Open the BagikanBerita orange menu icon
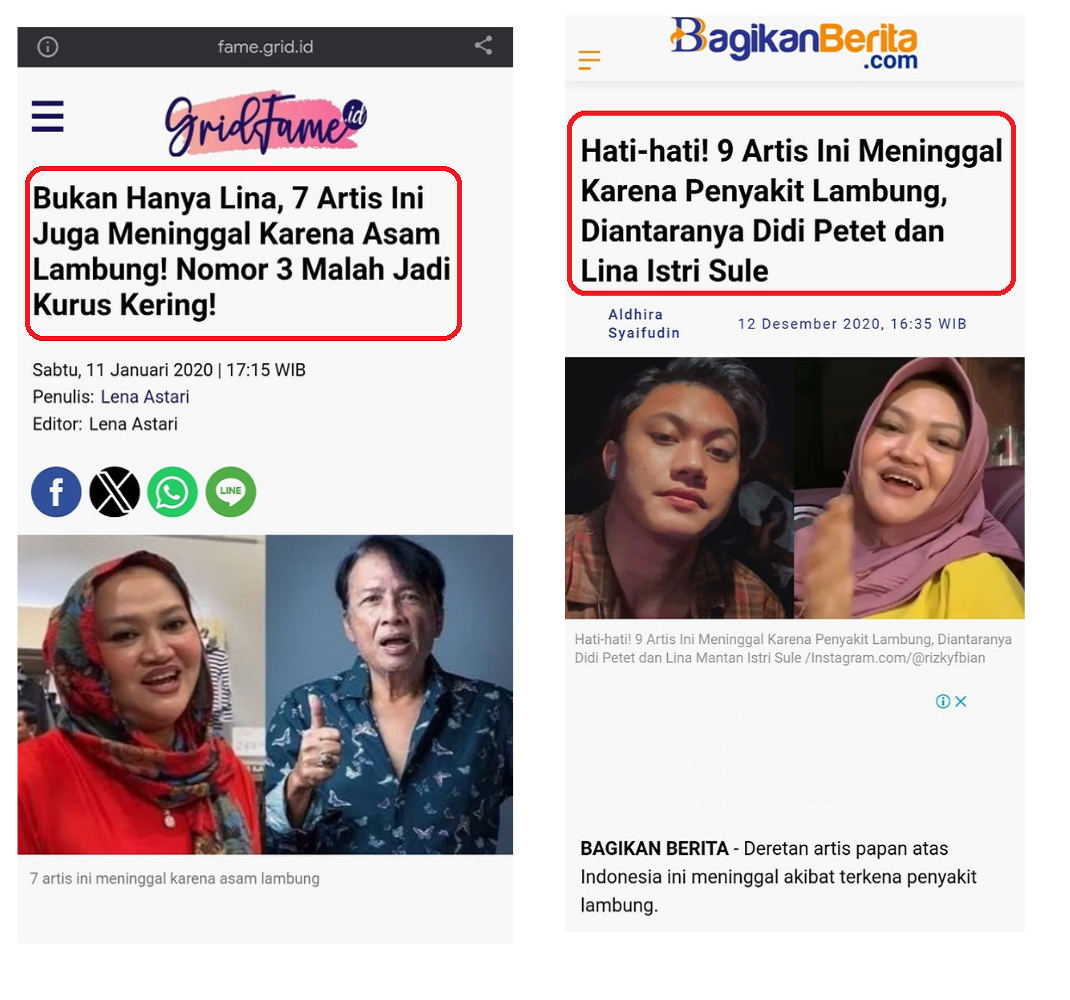The height and width of the screenshot is (1000, 1070). tap(589, 60)
